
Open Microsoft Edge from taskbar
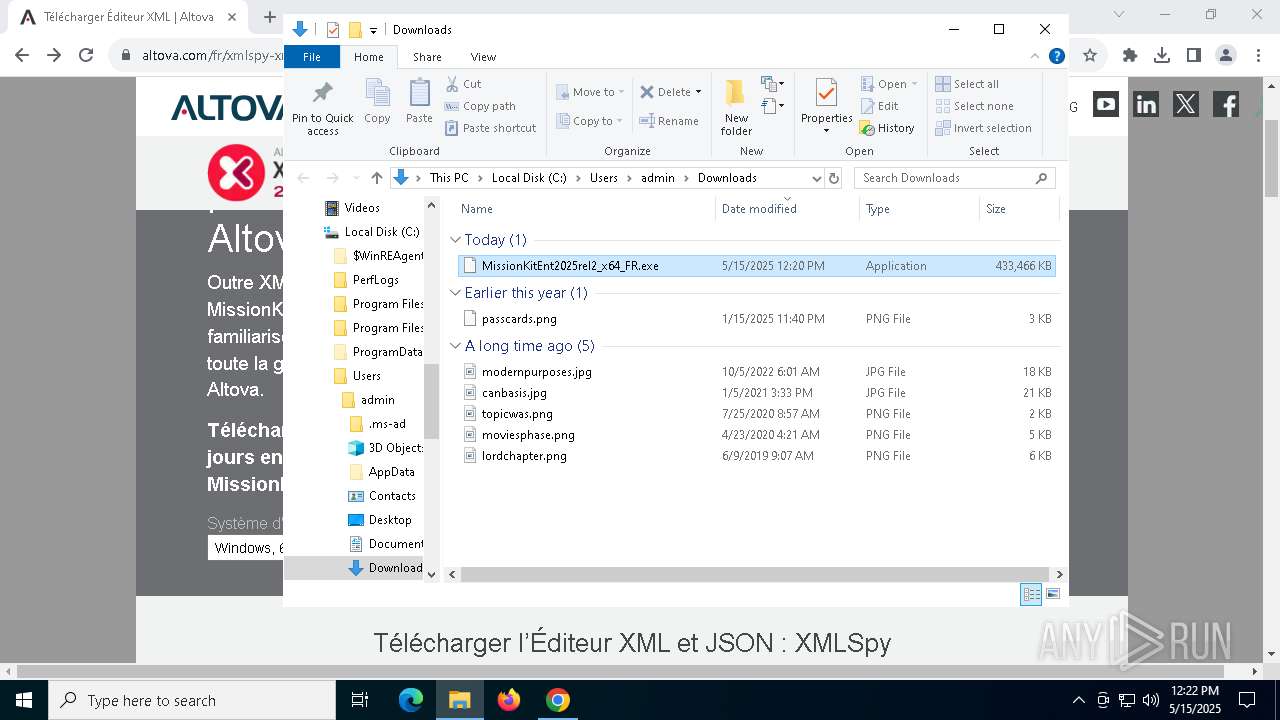[x=411, y=700]
